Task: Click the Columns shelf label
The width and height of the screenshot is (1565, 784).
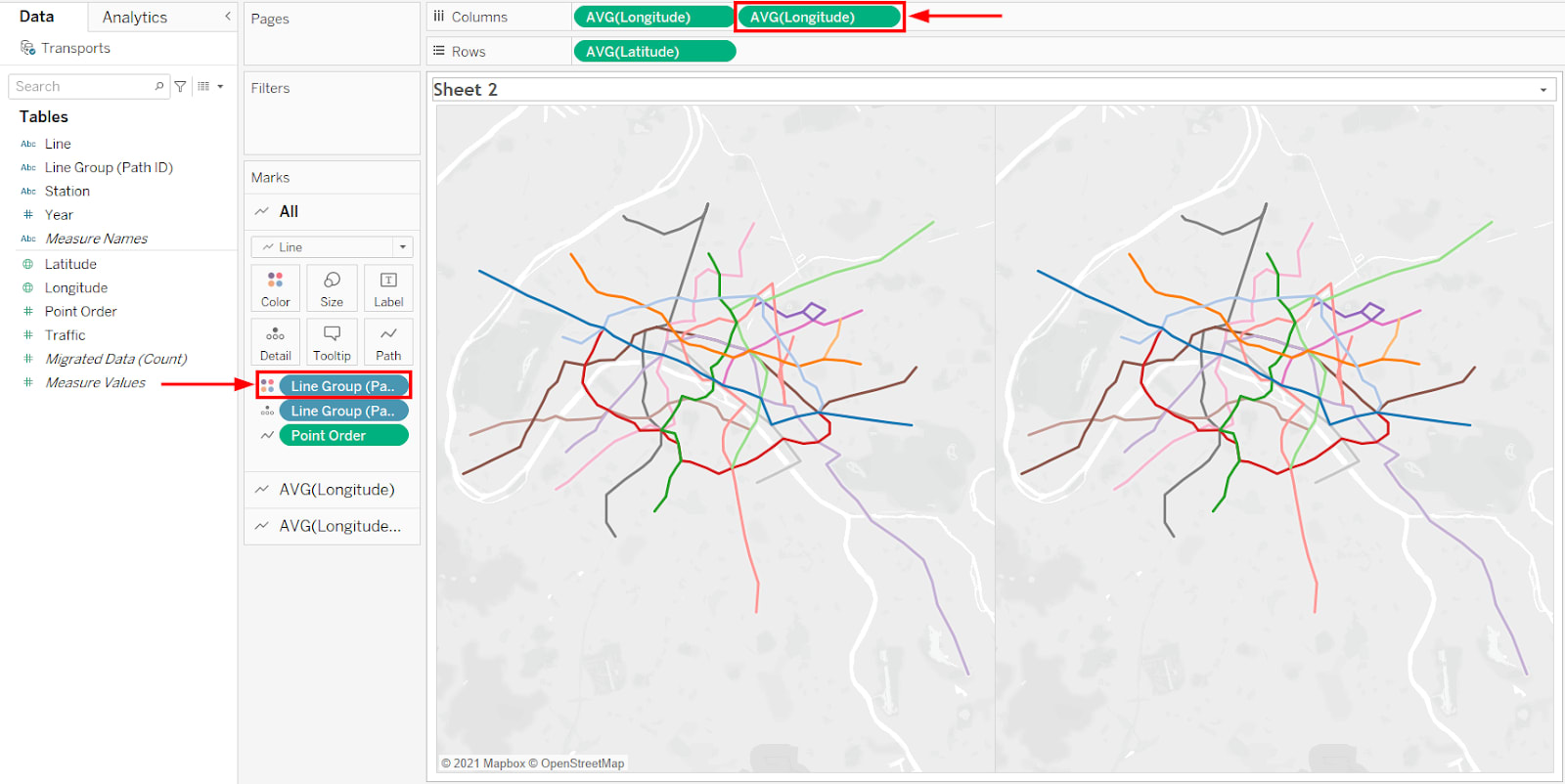Action: pyautogui.click(x=478, y=18)
